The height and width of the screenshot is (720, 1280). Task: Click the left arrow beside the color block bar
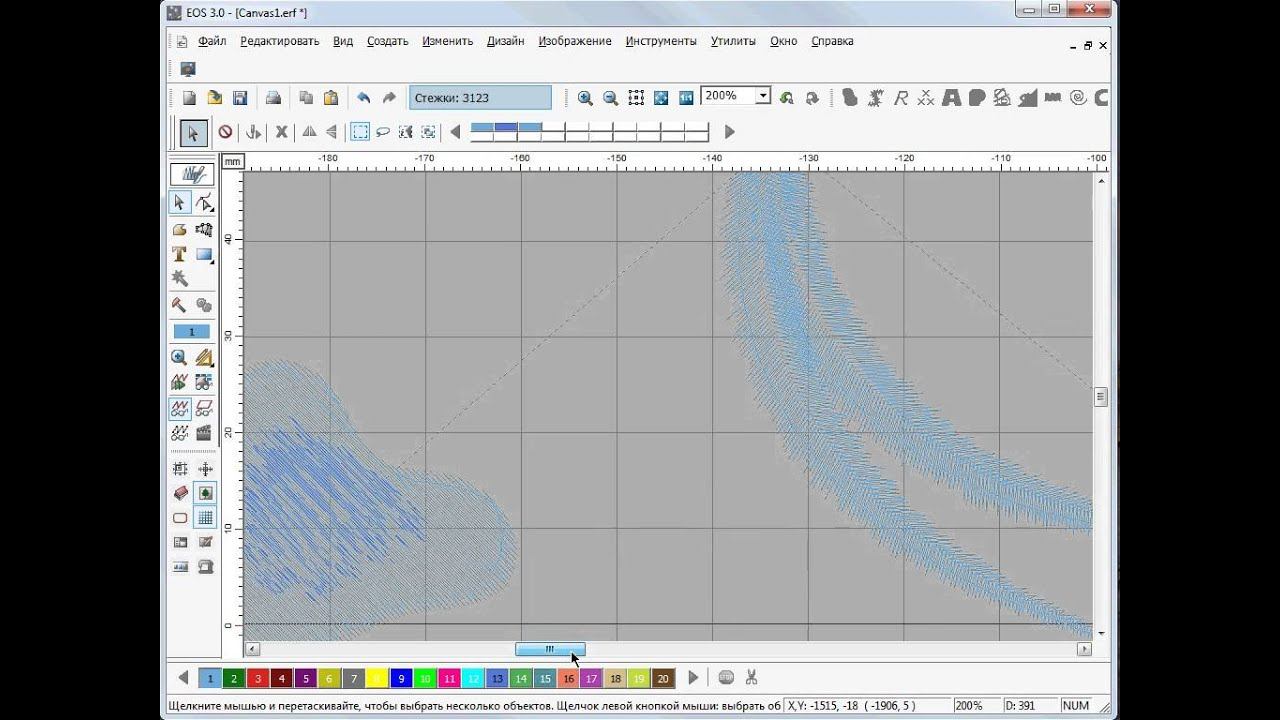click(x=455, y=132)
